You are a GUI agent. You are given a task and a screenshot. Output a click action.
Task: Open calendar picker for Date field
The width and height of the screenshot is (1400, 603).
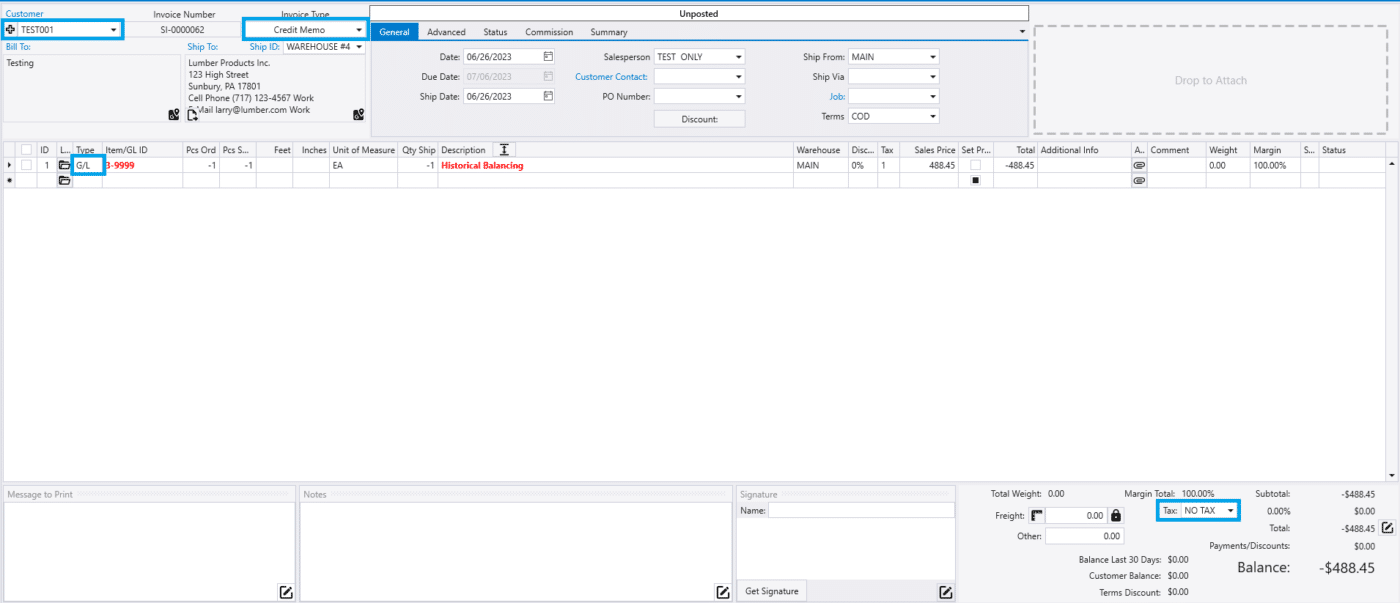548,57
